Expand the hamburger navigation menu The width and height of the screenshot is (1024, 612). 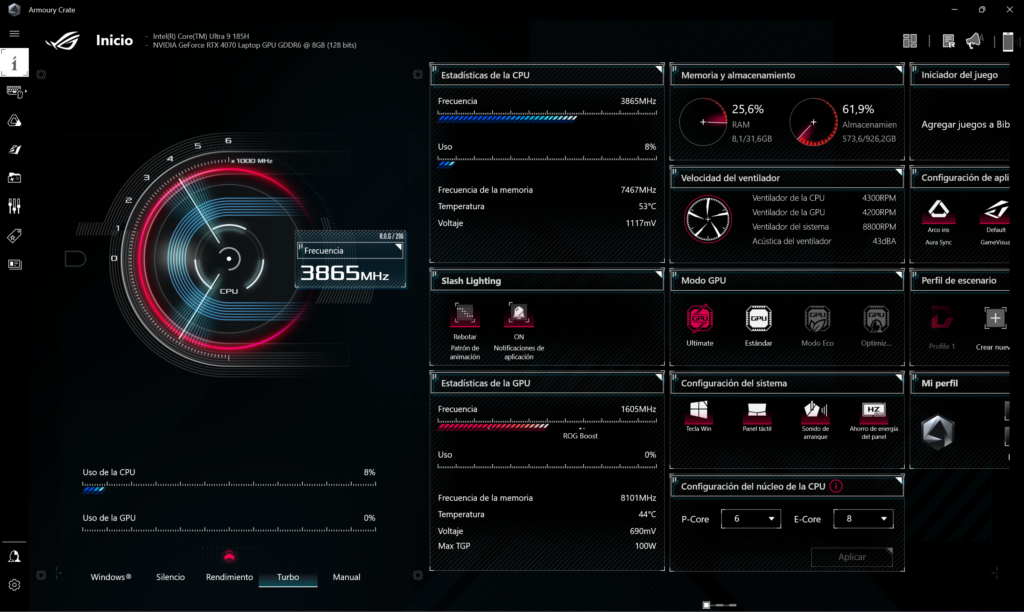tap(14, 33)
